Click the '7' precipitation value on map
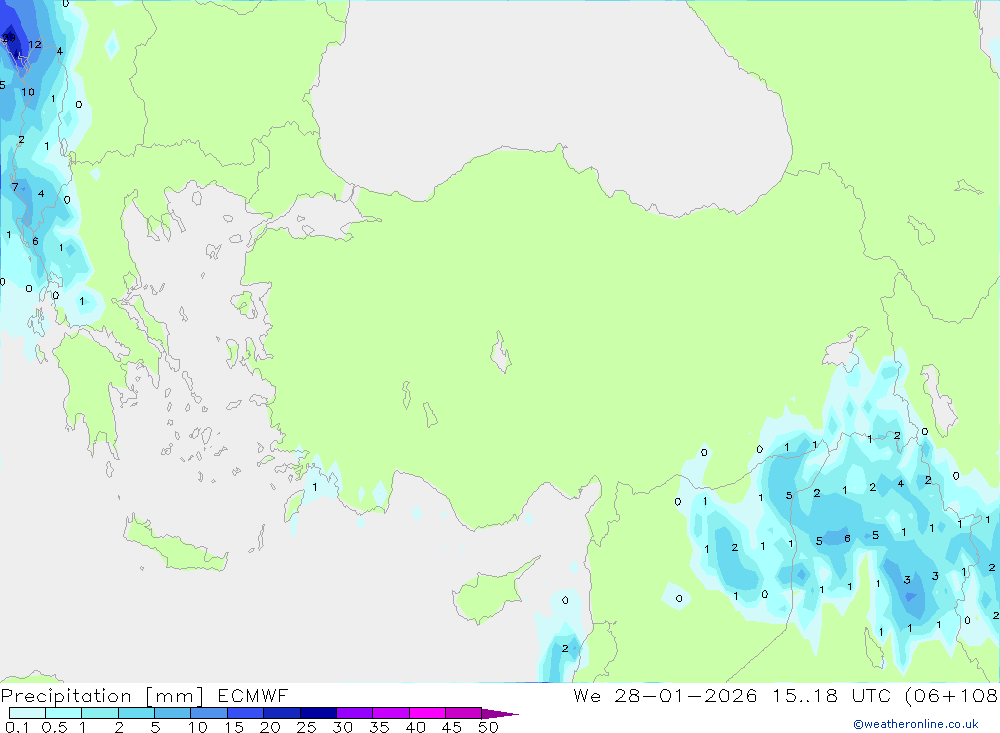This screenshot has width=1000, height=733. pyautogui.click(x=15, y=187)
